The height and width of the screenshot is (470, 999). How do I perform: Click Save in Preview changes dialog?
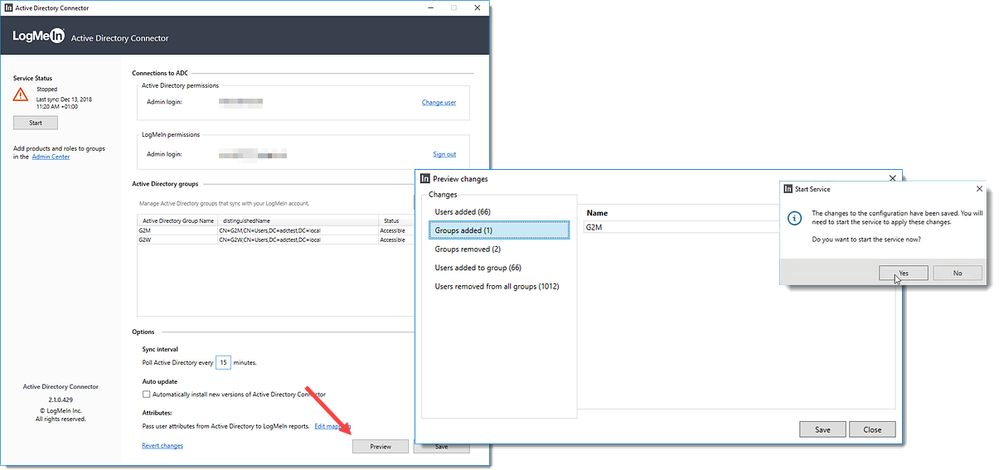[x=823, y=429]
